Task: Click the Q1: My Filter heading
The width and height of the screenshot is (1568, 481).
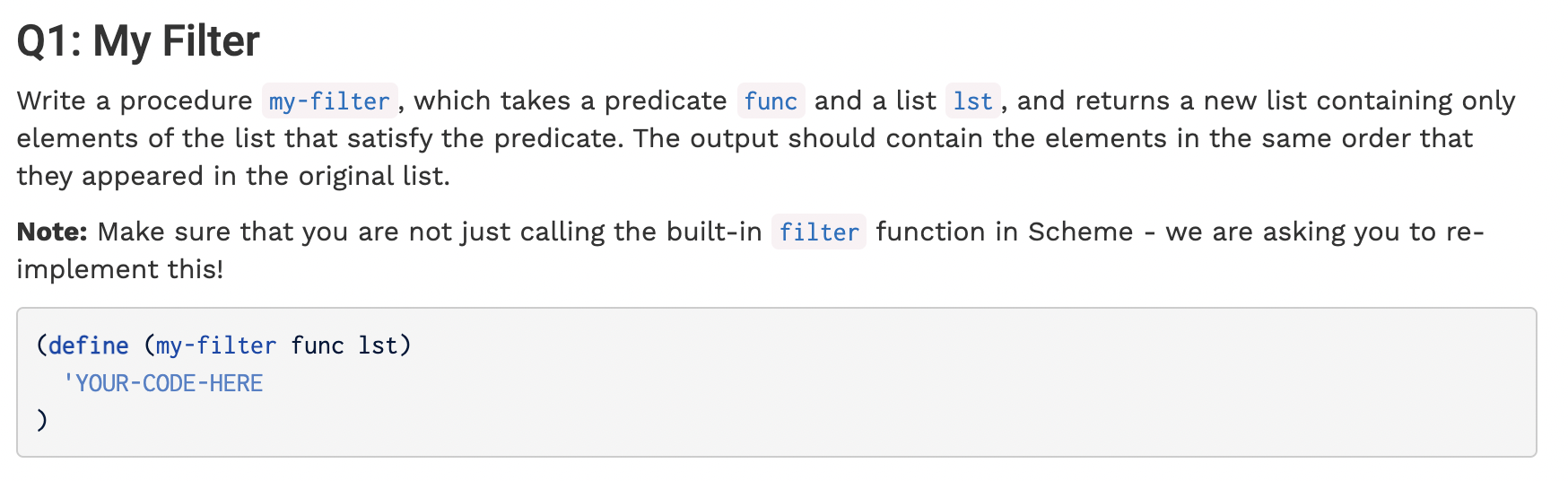Action: click(x=138, y=41)
